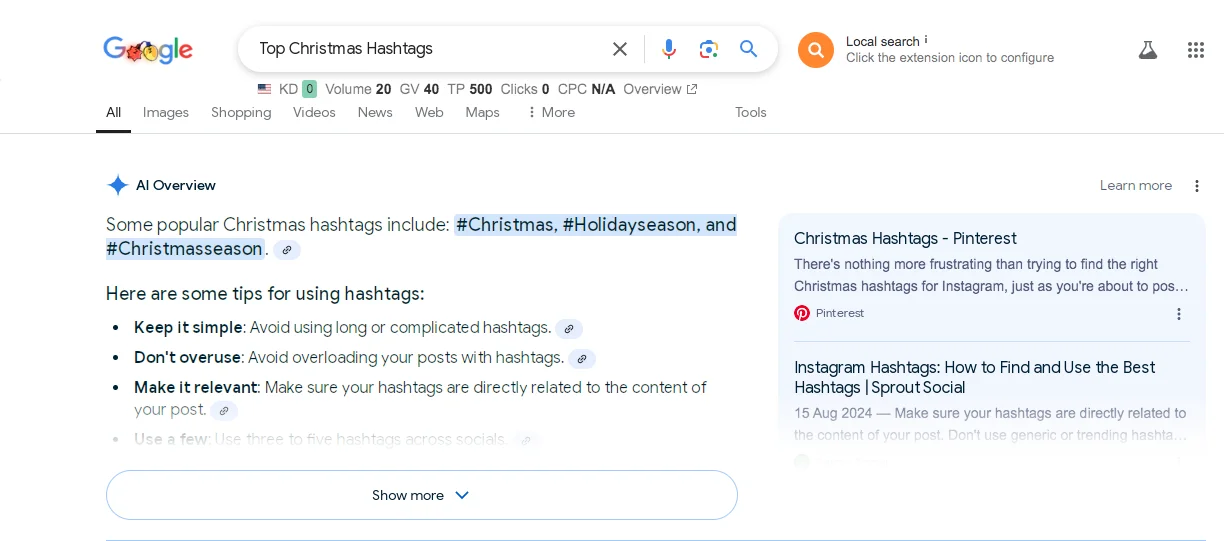Click the blue search magnifier icon

click(749, 49)
